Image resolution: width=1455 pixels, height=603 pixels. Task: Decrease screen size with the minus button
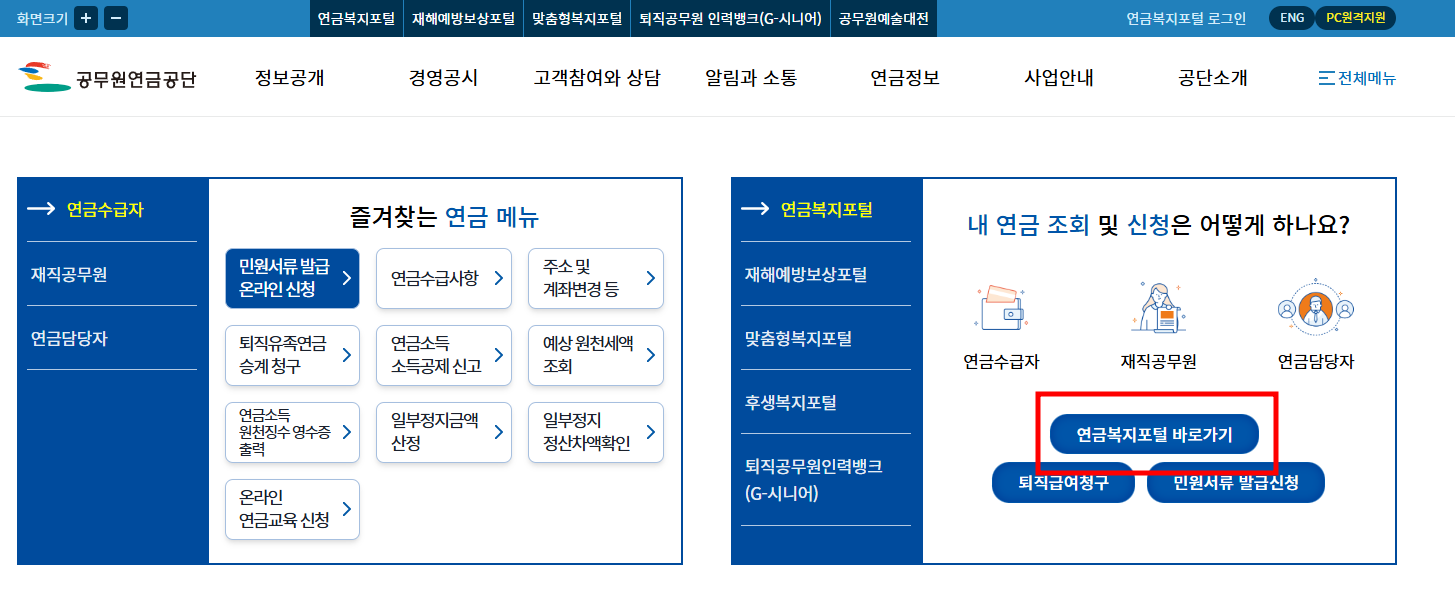tap(116, 18)
